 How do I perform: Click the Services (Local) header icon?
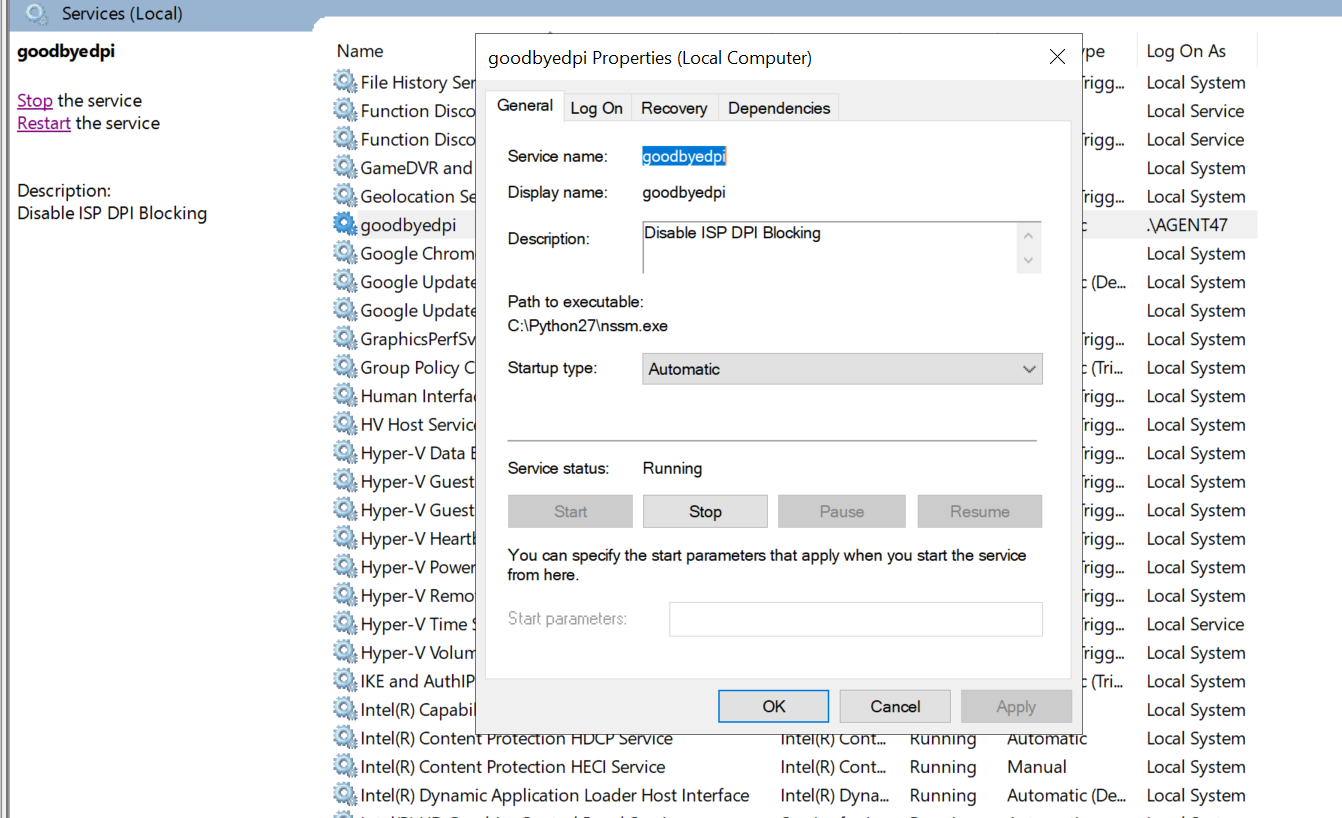pos(36,14)
